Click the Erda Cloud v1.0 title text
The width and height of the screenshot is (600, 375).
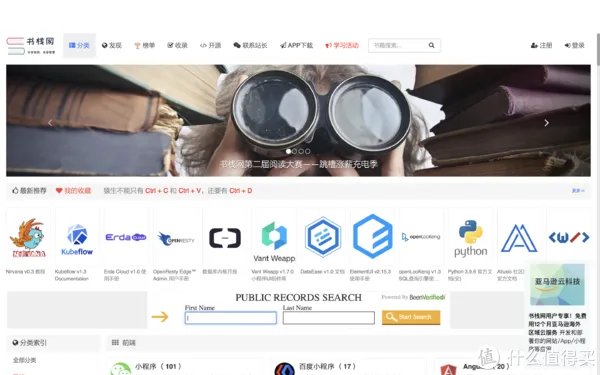point(125,275)
